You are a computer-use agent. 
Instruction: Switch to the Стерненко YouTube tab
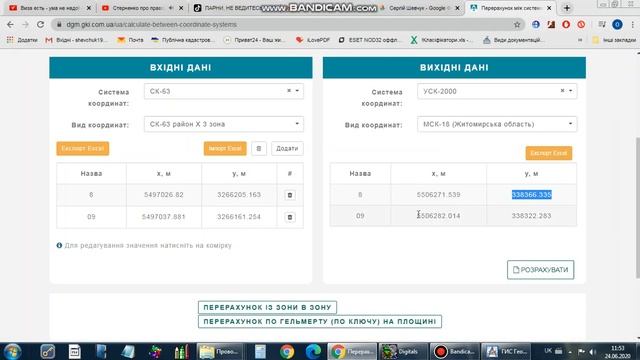137,8
